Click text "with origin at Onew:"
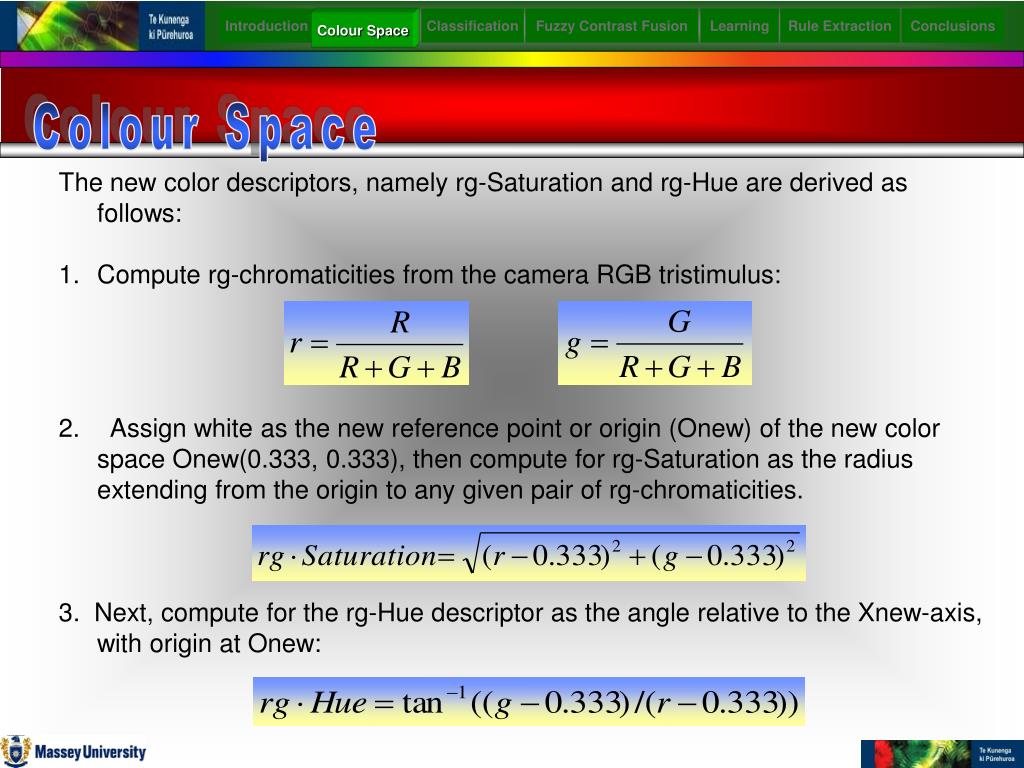The image size is (1024, 768). 209,644
